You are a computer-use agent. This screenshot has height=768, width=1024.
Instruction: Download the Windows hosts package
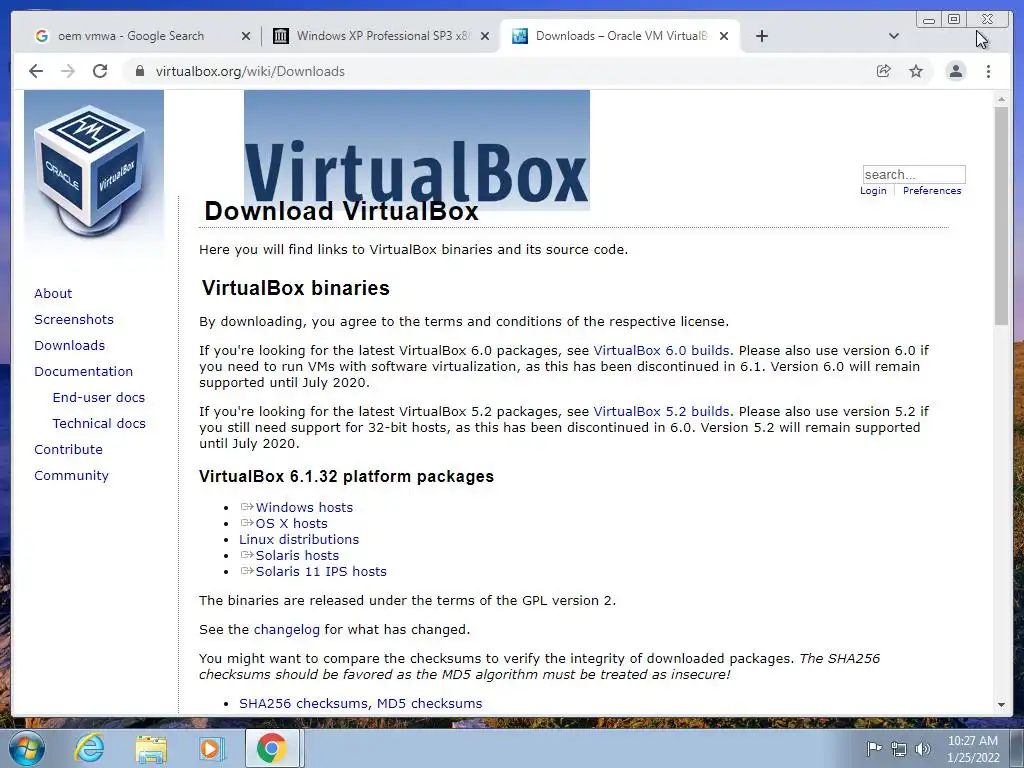304,507
